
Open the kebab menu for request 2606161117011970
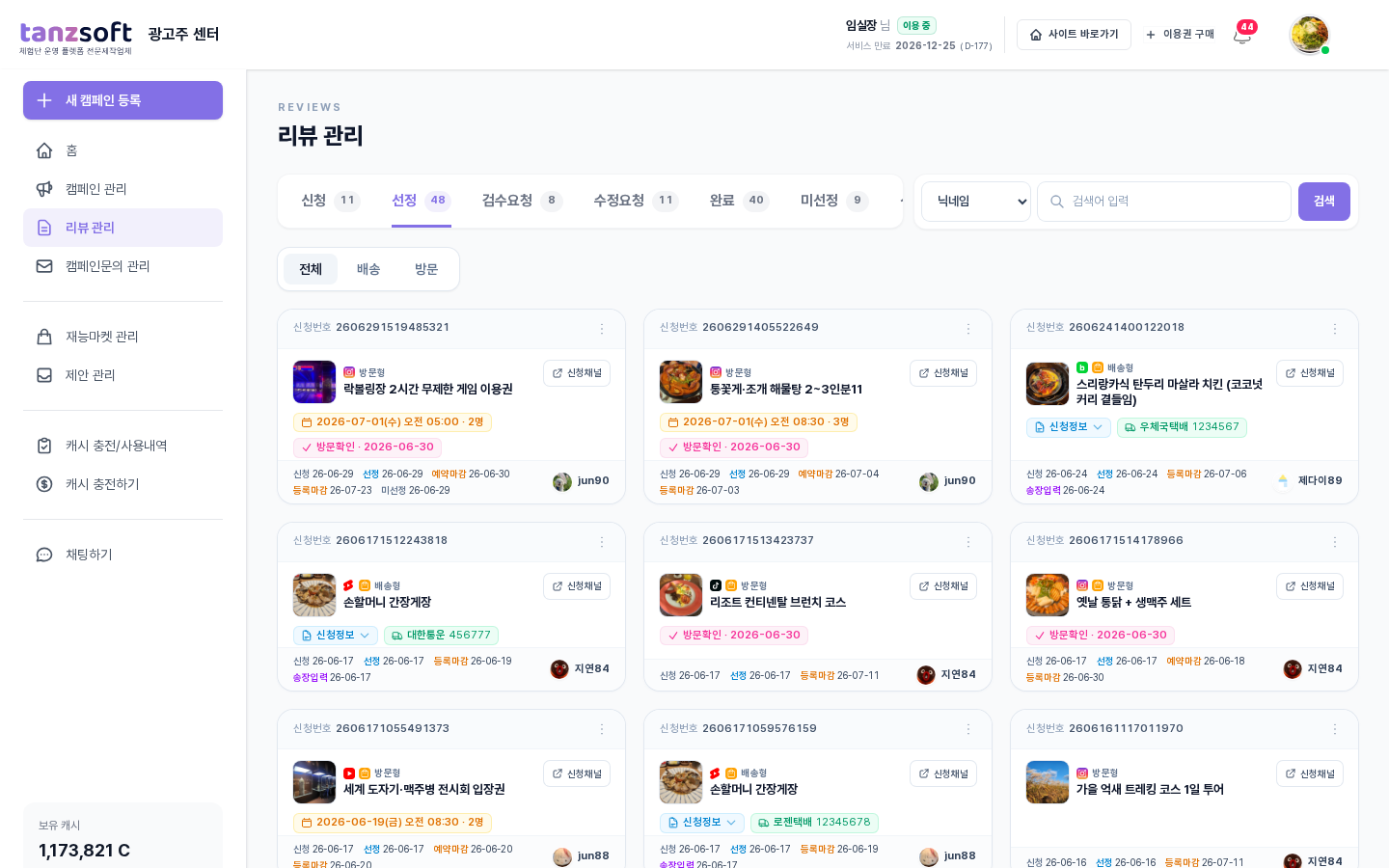1335,729
